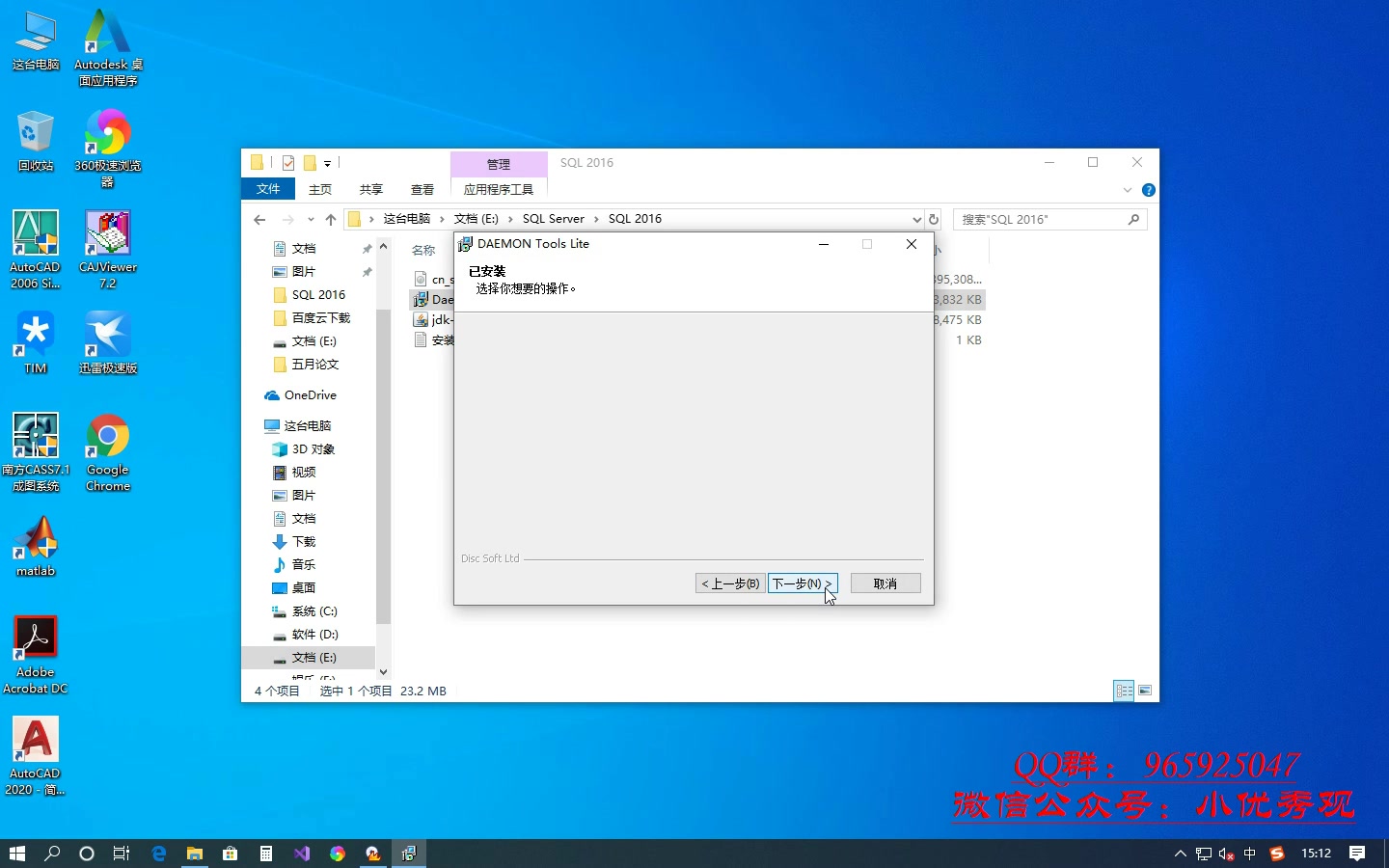Open File Explorer from taskbar

click(x=195, y=854)
